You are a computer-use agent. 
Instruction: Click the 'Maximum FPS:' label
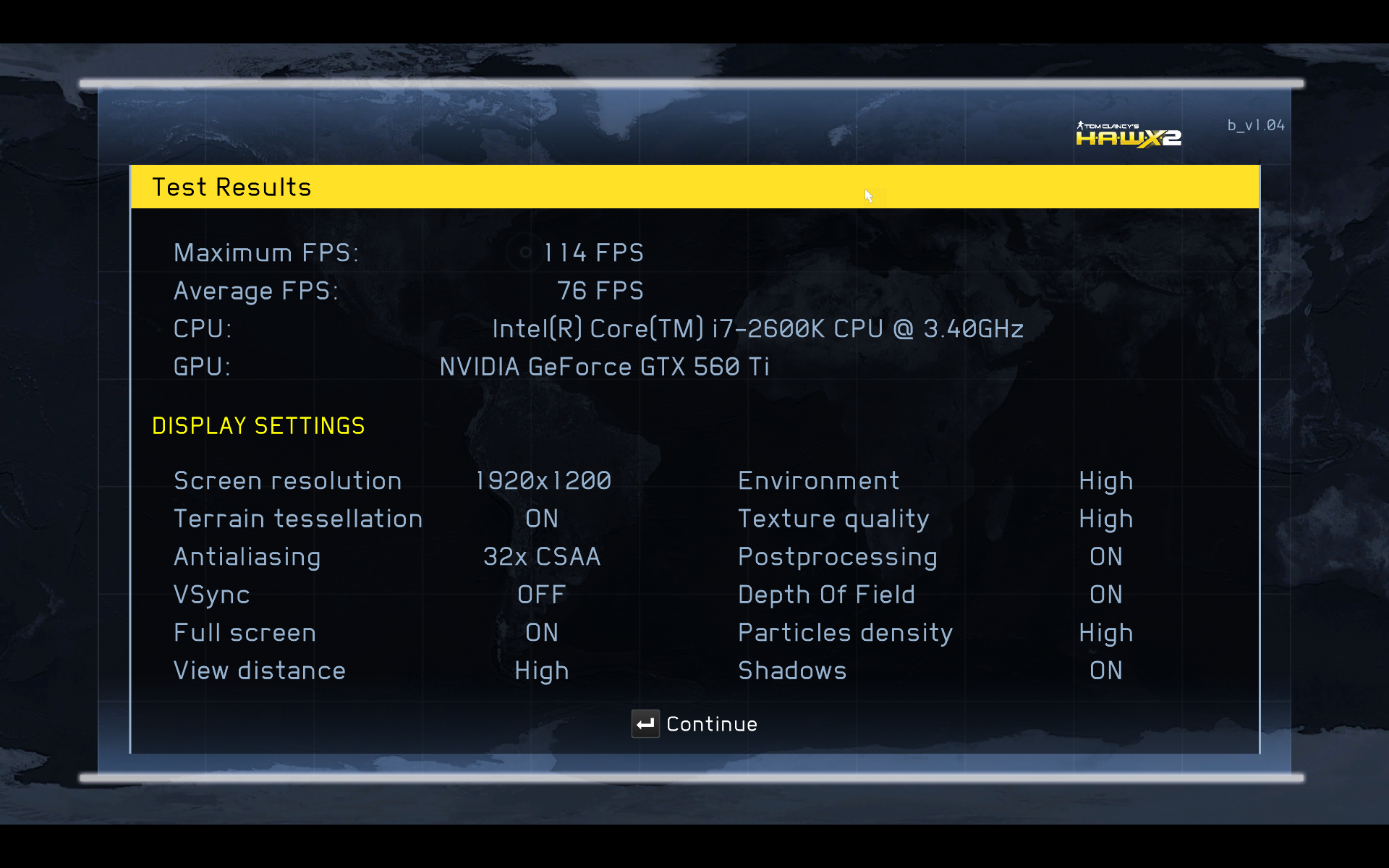(x=266, y=252)
